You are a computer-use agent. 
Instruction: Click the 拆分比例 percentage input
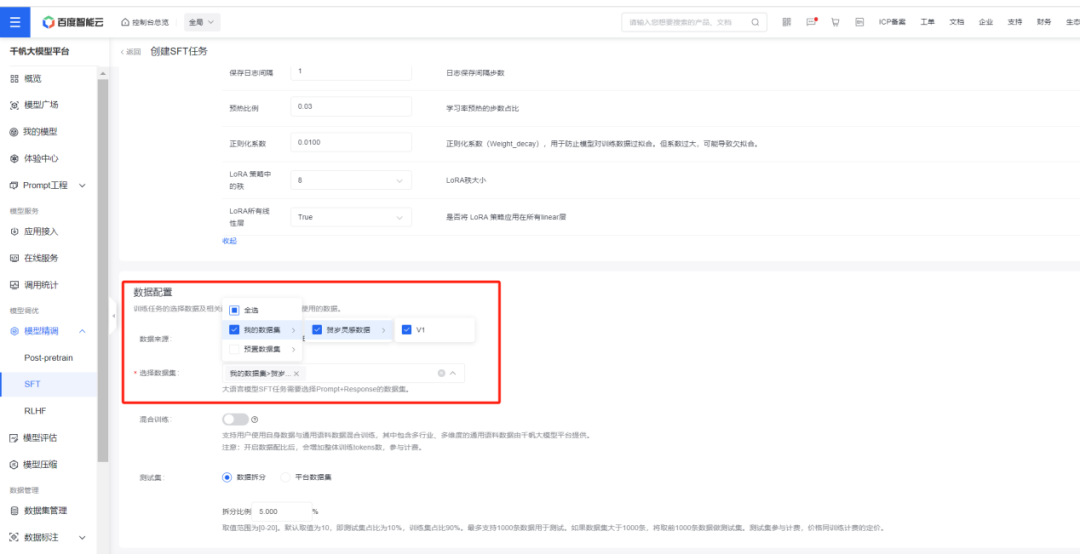282,512
